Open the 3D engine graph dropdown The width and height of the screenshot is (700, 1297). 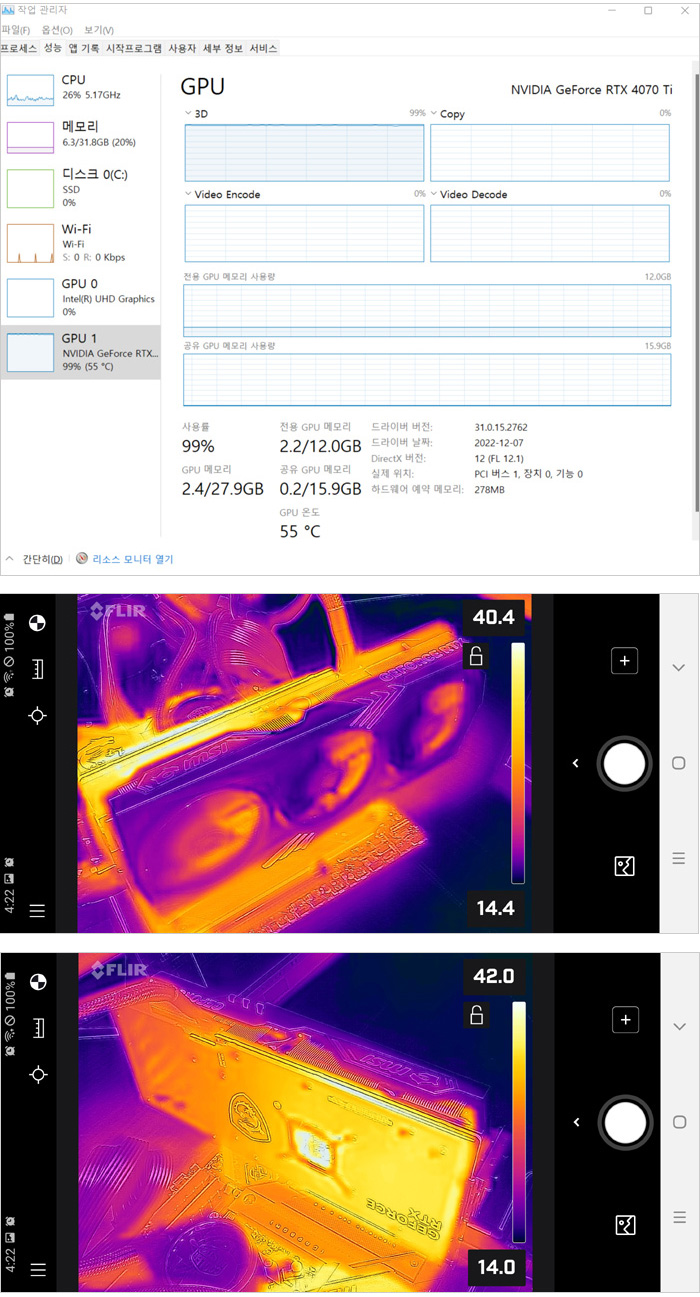188,114
